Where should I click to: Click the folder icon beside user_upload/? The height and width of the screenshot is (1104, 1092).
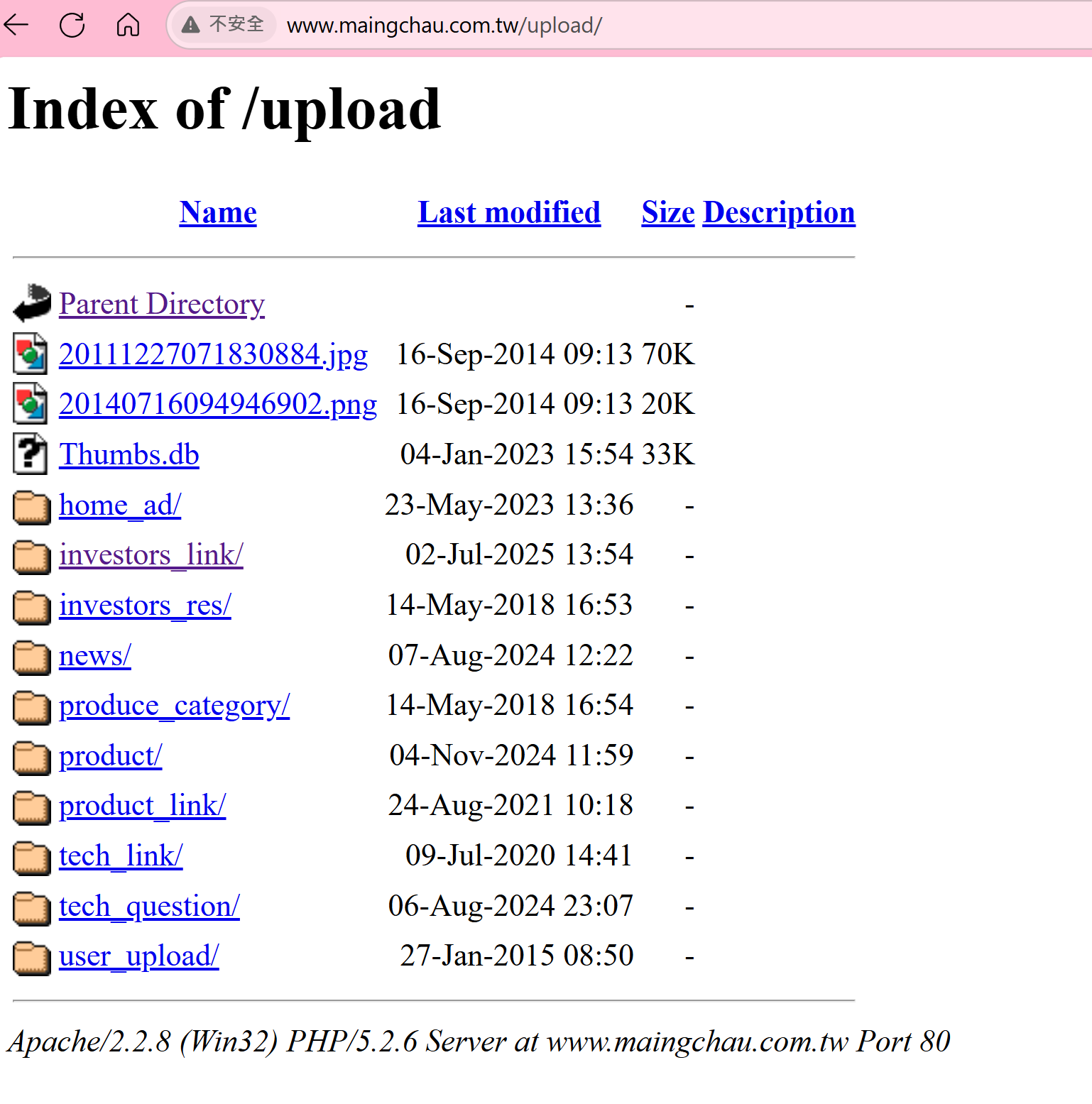32,958
